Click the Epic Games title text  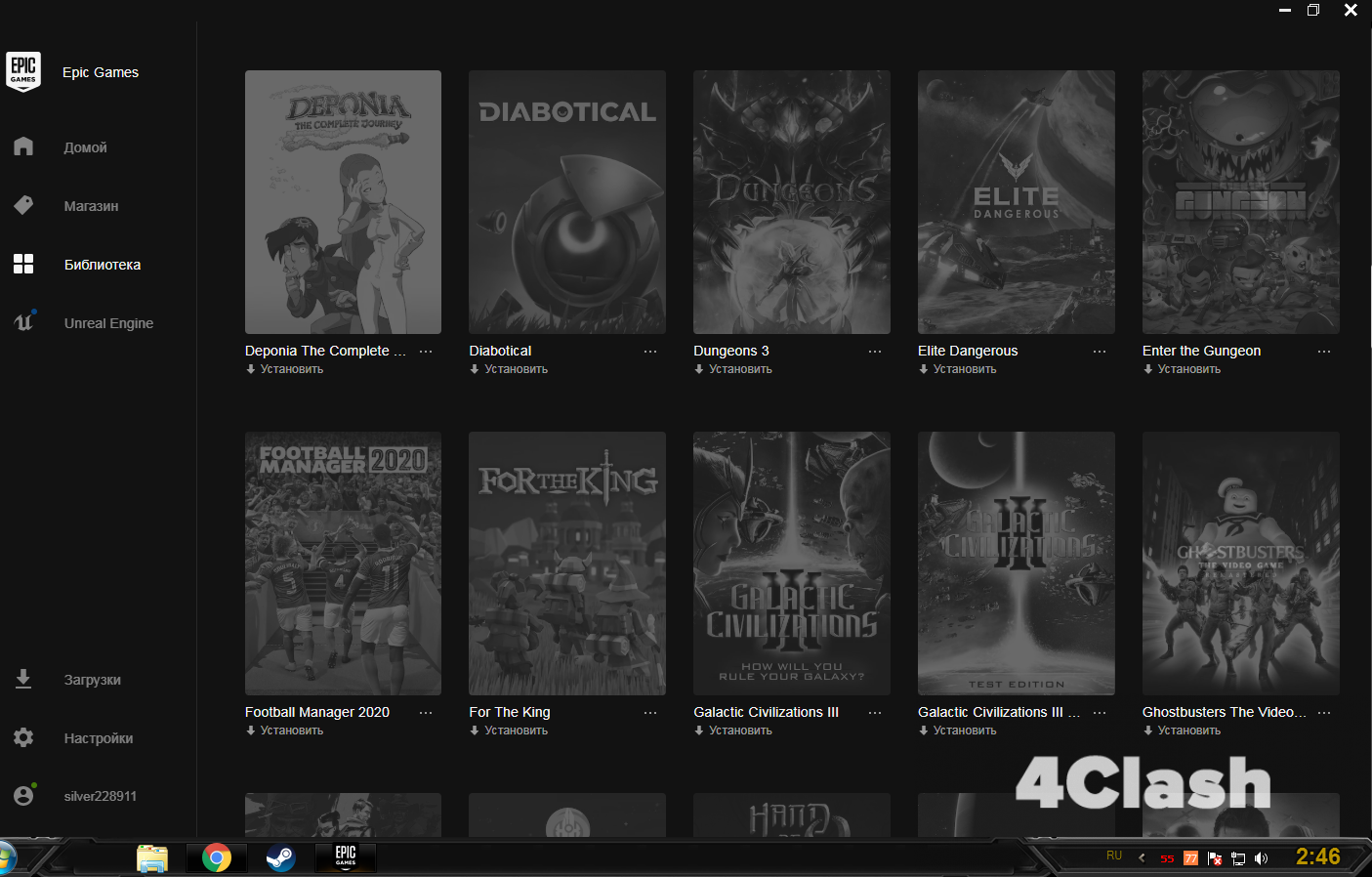[x=101, y=72]
